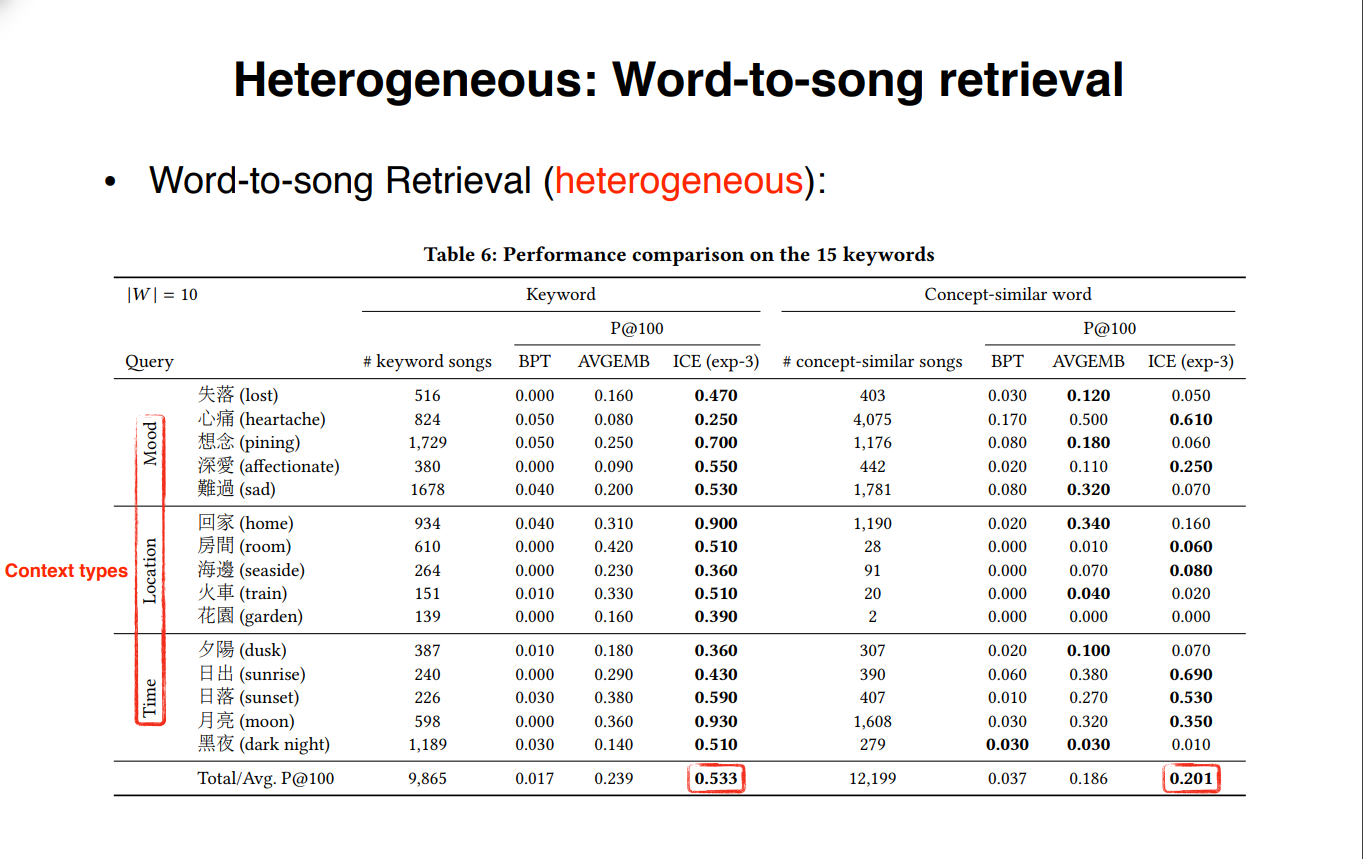Click the "AVGEMB" header under Keyword
The image size is (1363, 859).
tap(614, 362)
